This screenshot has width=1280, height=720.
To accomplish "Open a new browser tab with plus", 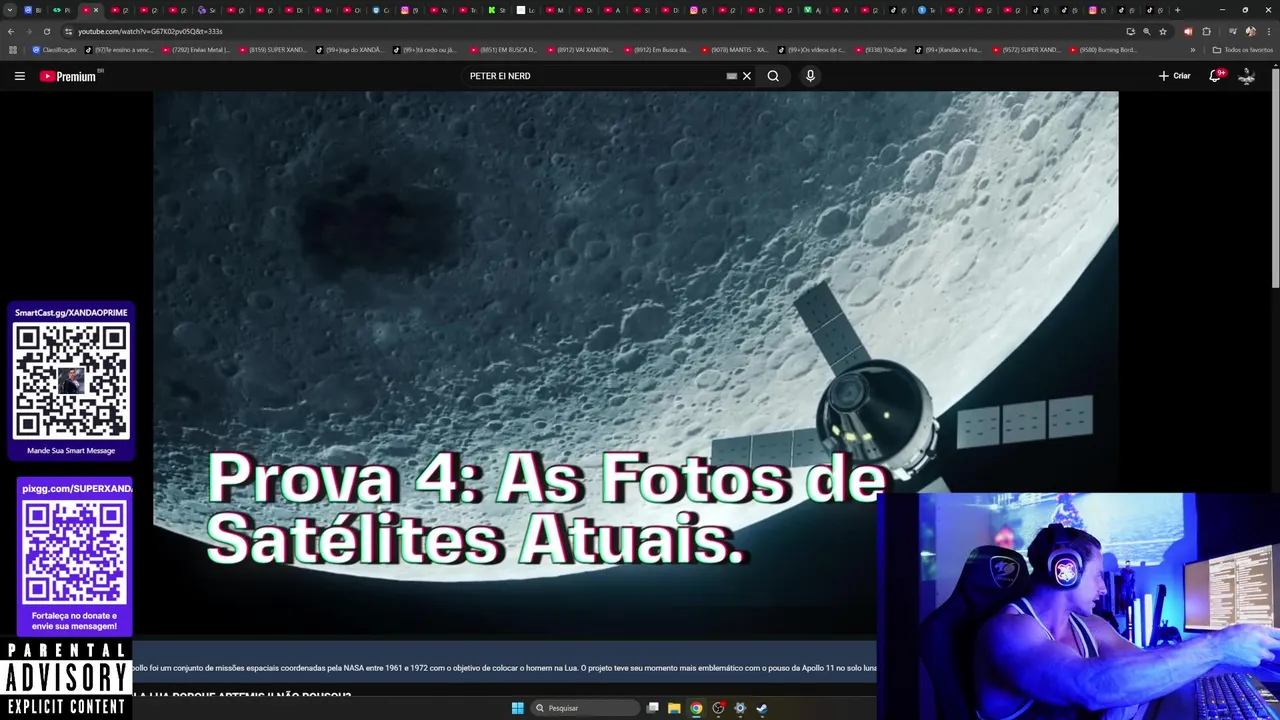I will (1177, 10).
